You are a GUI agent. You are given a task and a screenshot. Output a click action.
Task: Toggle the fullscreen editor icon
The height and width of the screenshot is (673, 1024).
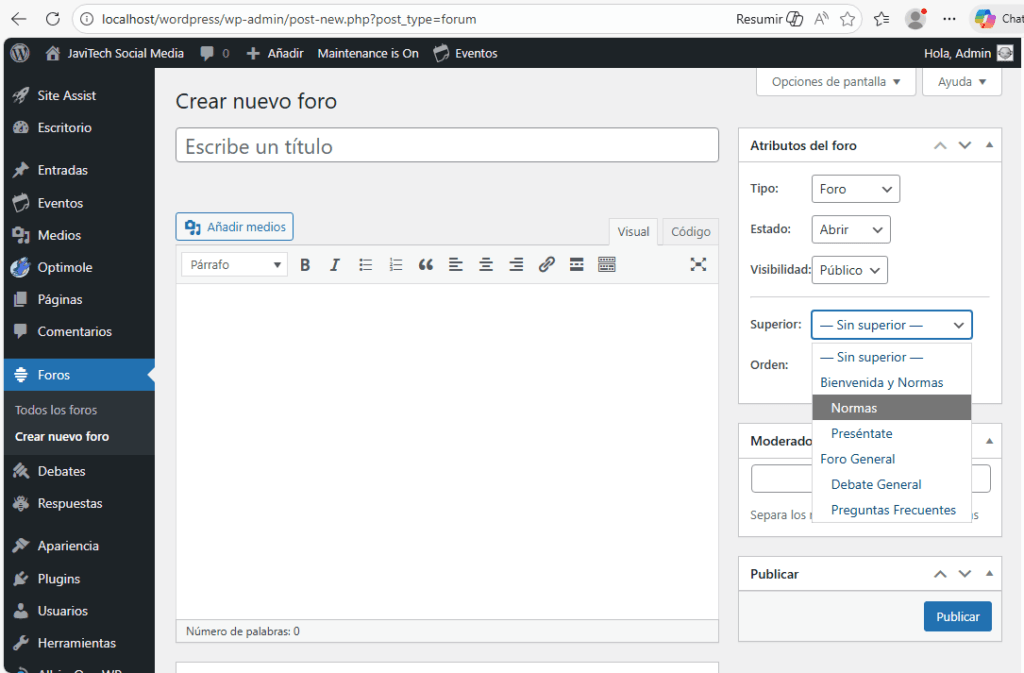coord(698,264)
